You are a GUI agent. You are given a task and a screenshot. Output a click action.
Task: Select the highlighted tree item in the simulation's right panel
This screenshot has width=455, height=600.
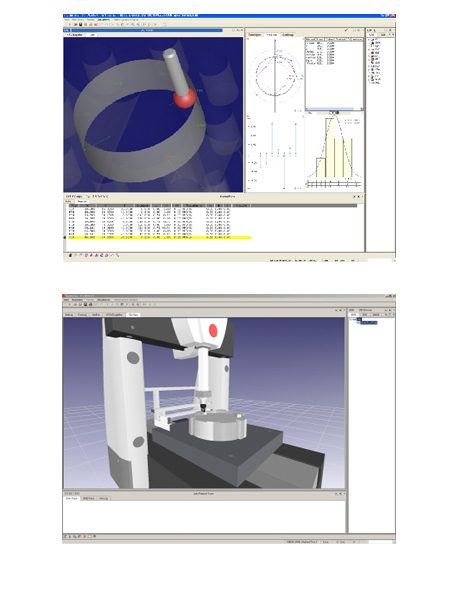(369, 323)
